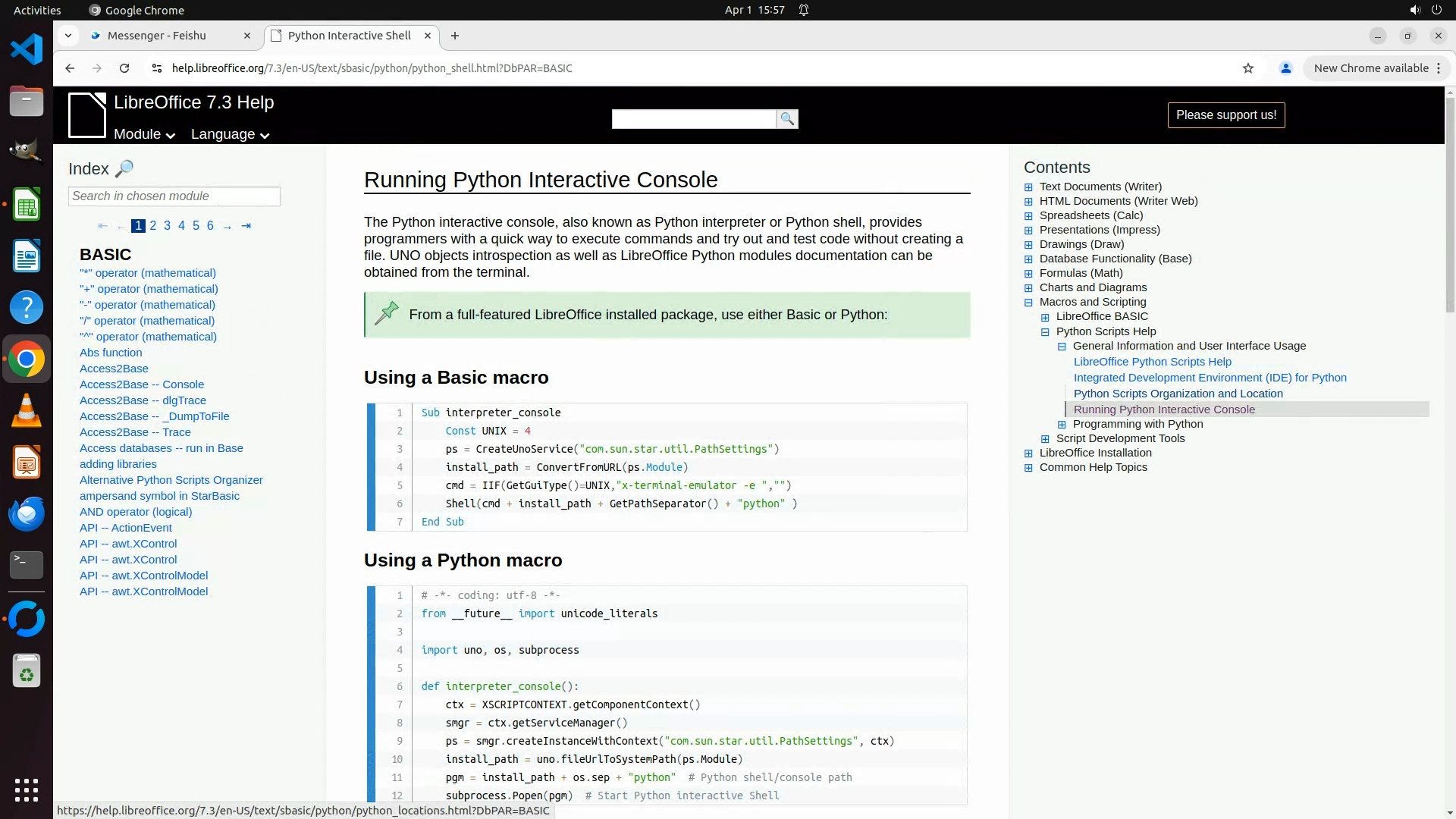Viewport: 1456px width, 819px height.
Task: Expand Text Documents (Writer) contents node
Action: coord(1028,187)
